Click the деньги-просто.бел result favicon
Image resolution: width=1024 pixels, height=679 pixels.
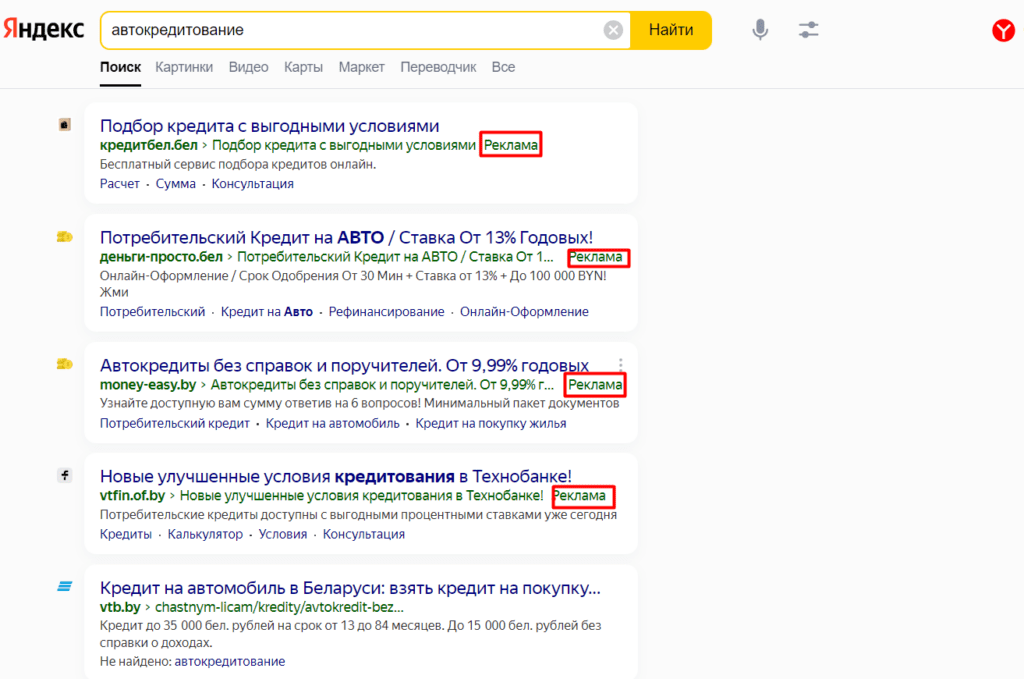coord(65,237)
